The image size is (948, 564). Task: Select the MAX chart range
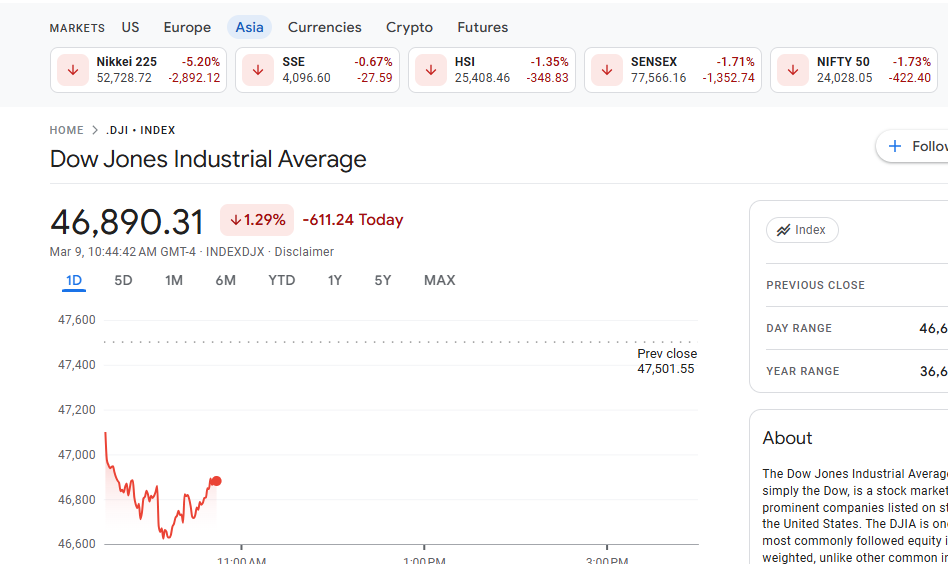point(439,280)
